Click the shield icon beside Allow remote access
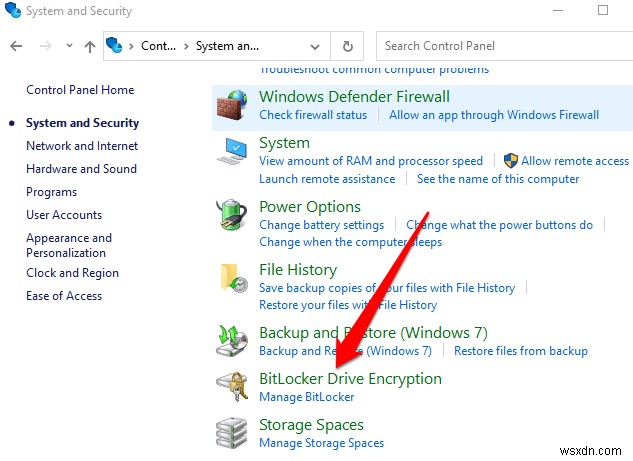The image size is (633, 461). pyautogui.click(x=511, y=161)
